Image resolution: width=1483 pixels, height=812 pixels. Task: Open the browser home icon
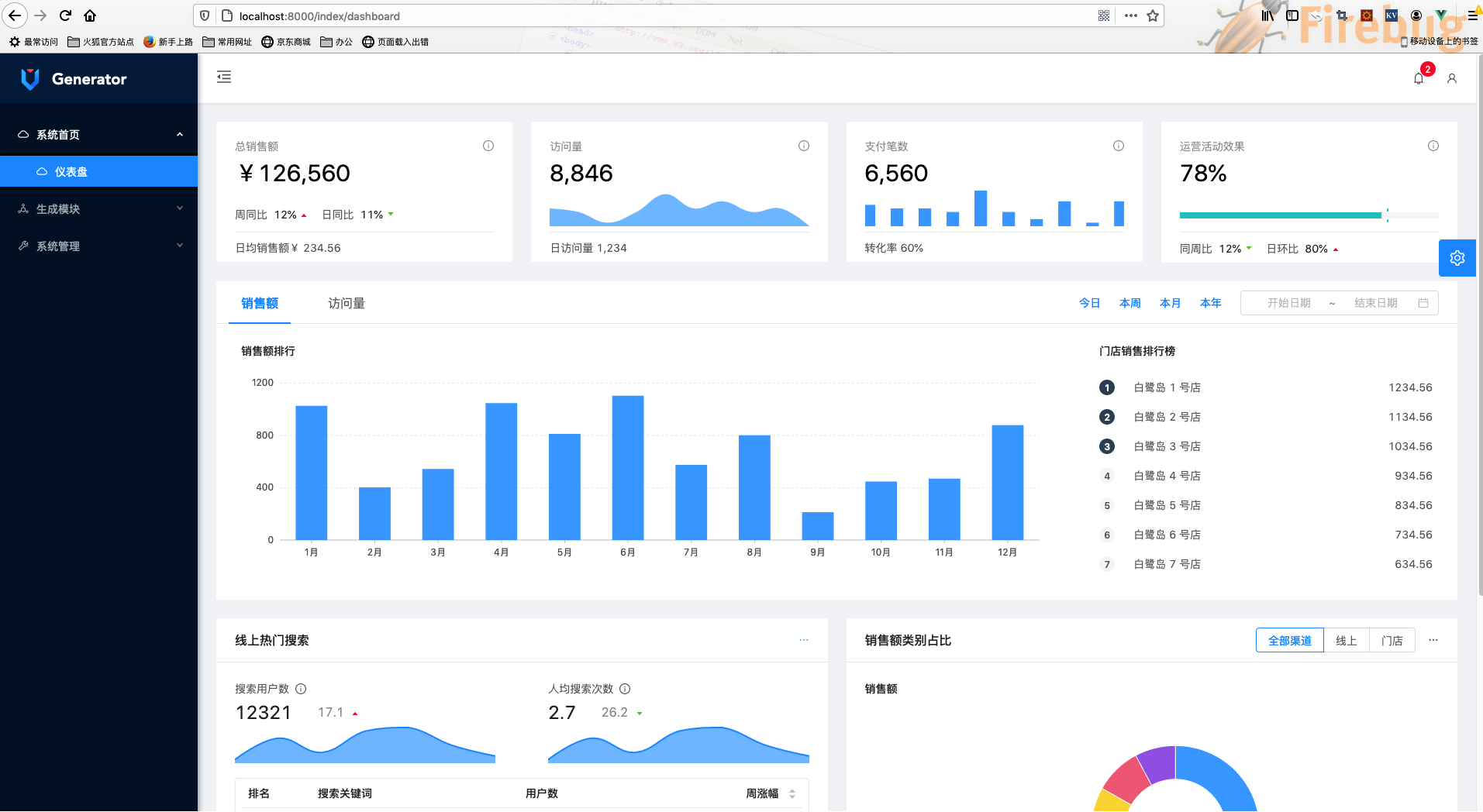coord(90,15)
